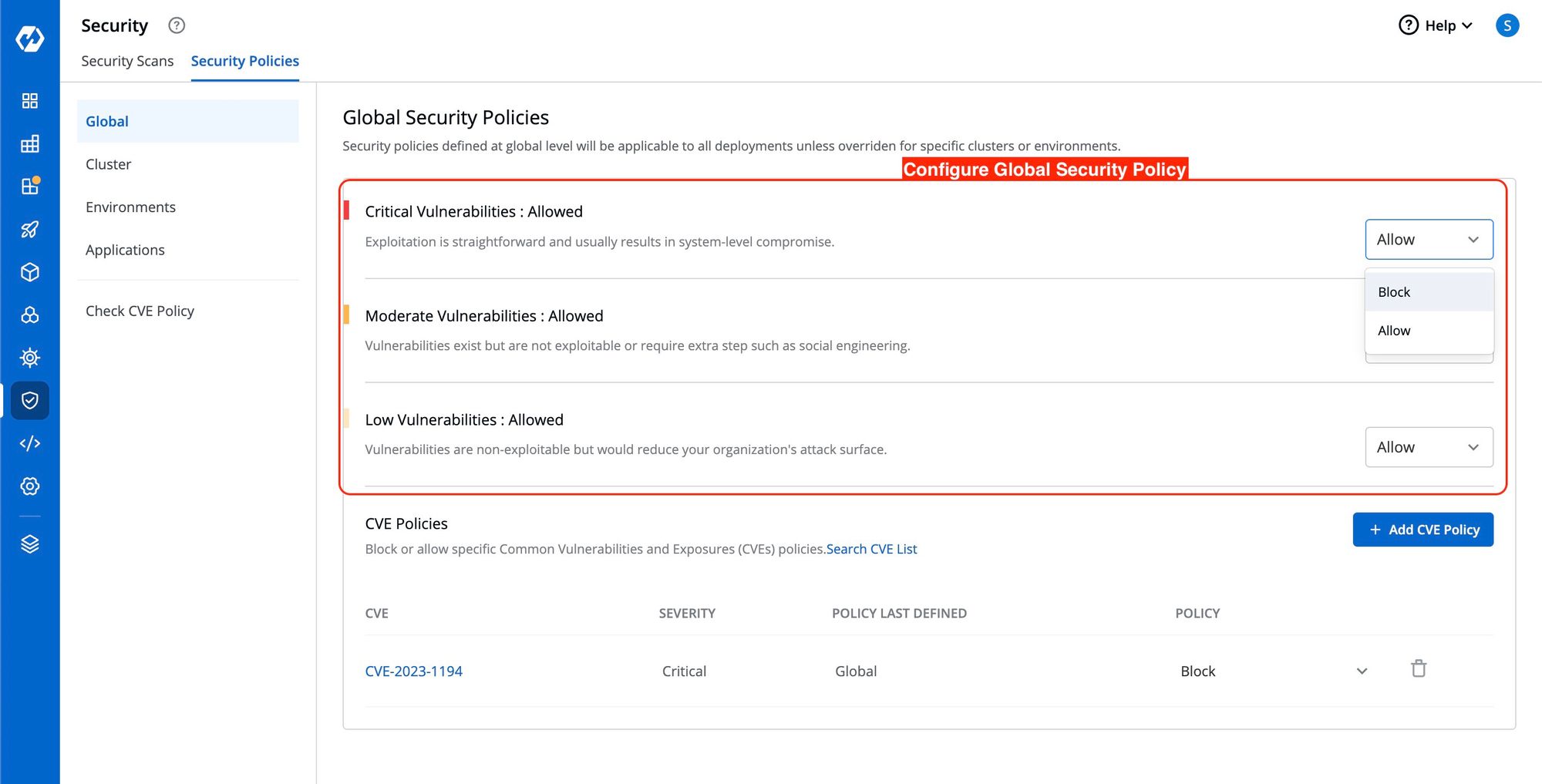
Task: Click the Moderate Vulnerabilities : Allowed heading
Action: [484, 316]
